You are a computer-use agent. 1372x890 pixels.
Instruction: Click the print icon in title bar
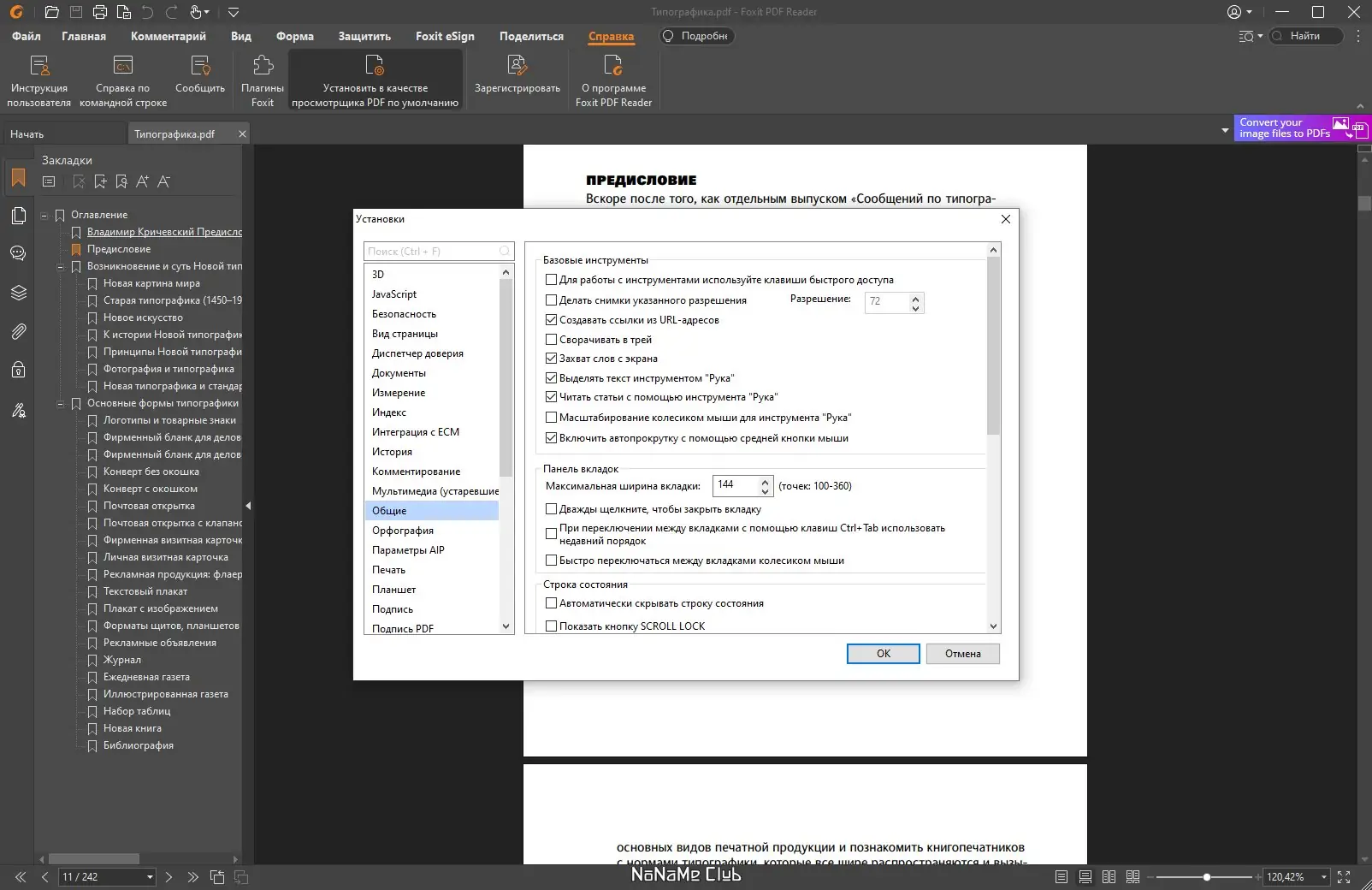(x=100, y=12)
